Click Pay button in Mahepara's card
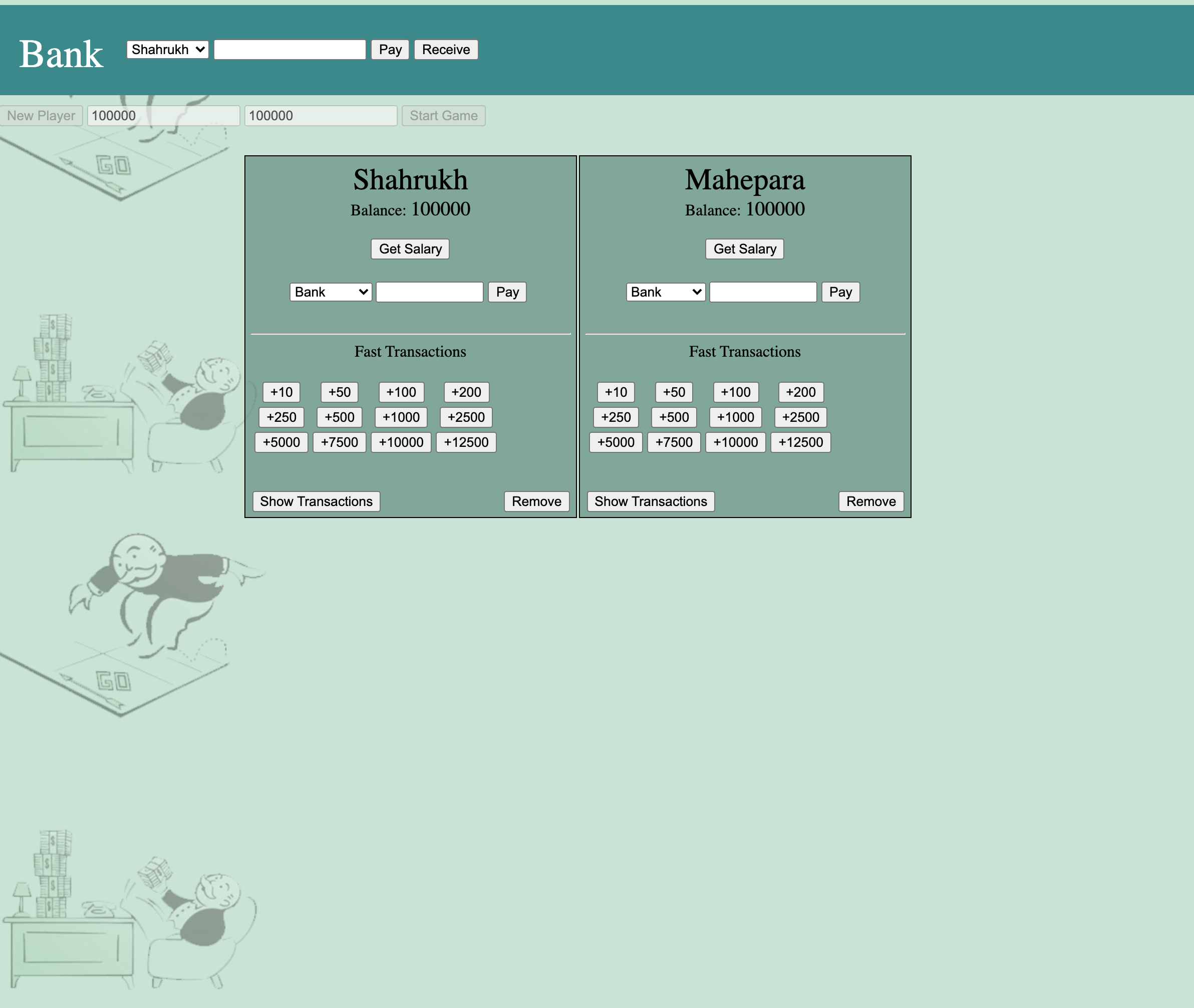Viewport: 1194px width, 1008px height. [x=840, y=292]
